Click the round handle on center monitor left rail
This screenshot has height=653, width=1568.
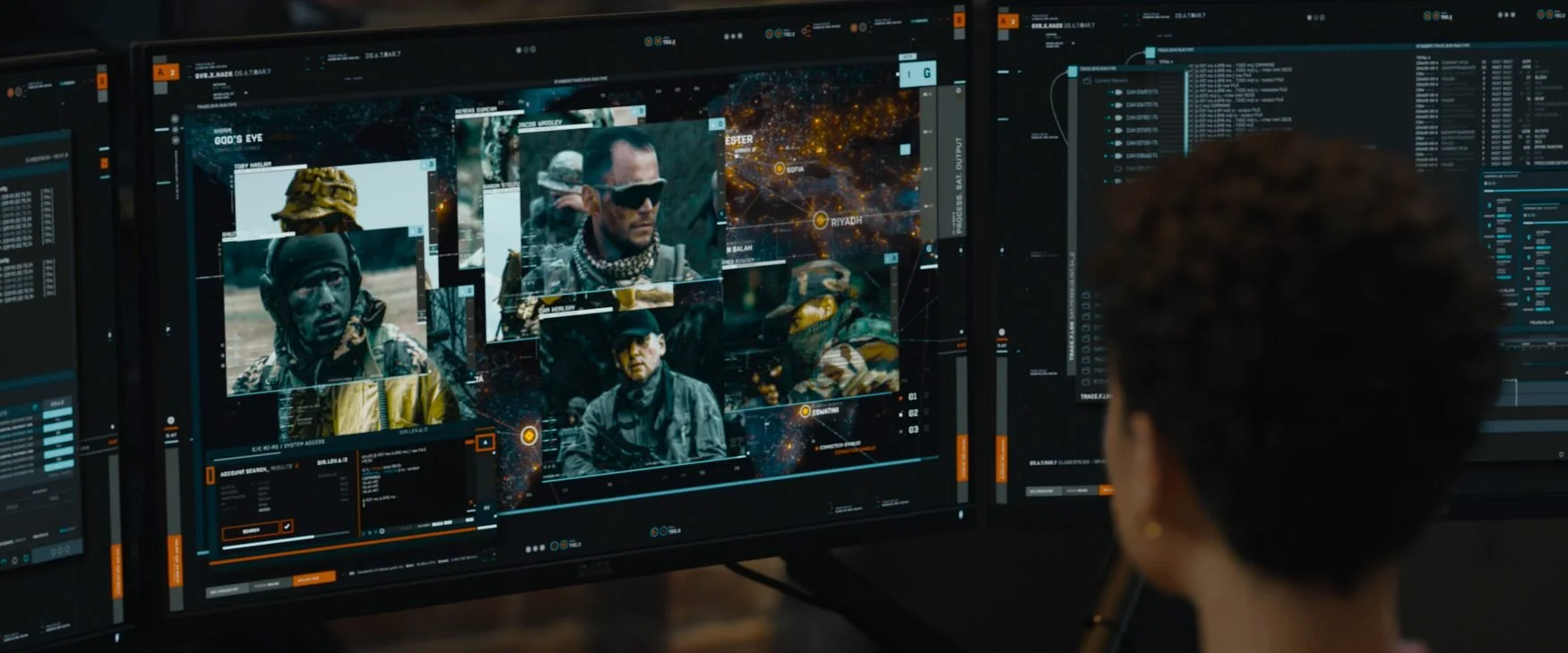[170, 420]
